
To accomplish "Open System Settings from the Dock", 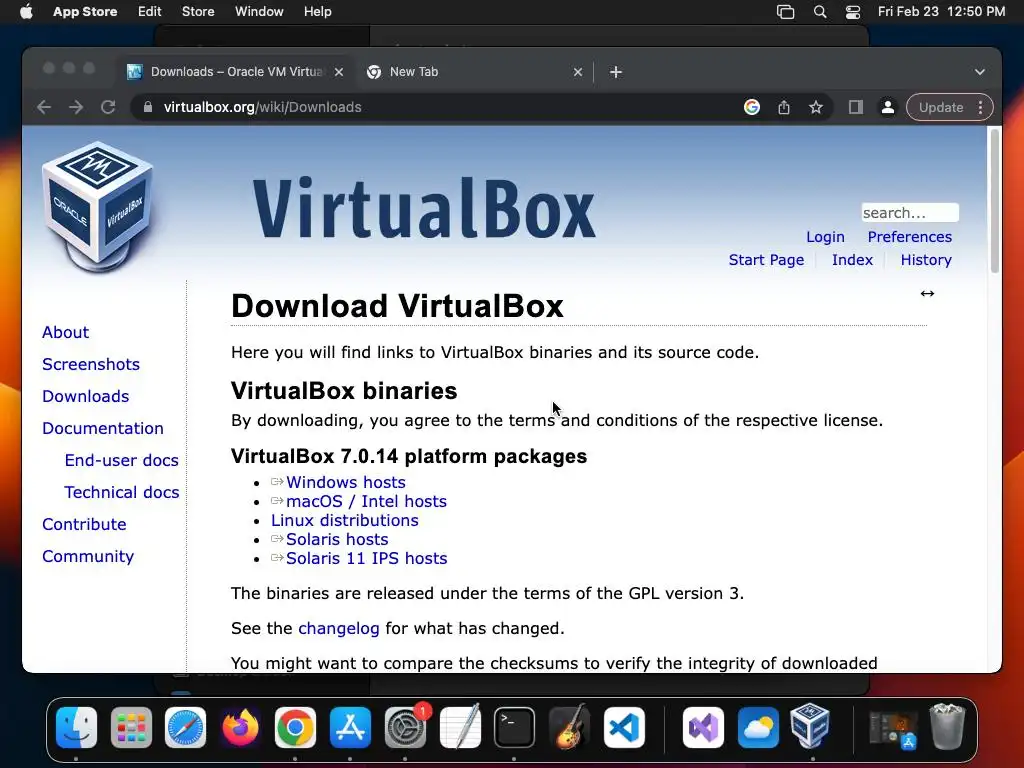I will [405, 727].
